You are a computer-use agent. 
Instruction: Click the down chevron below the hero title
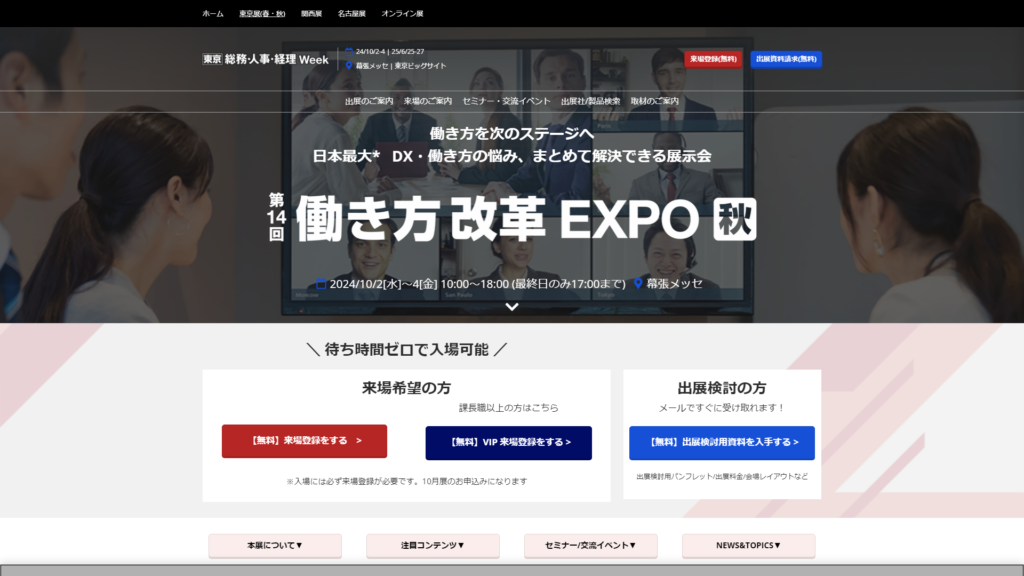(512, 306)
